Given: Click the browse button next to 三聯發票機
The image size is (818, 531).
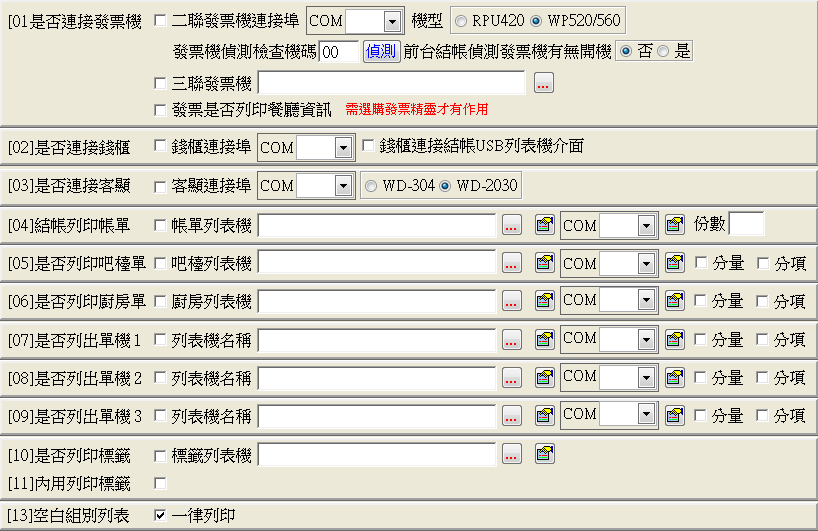Looking at the screenshot, I should tap(543, 83).
